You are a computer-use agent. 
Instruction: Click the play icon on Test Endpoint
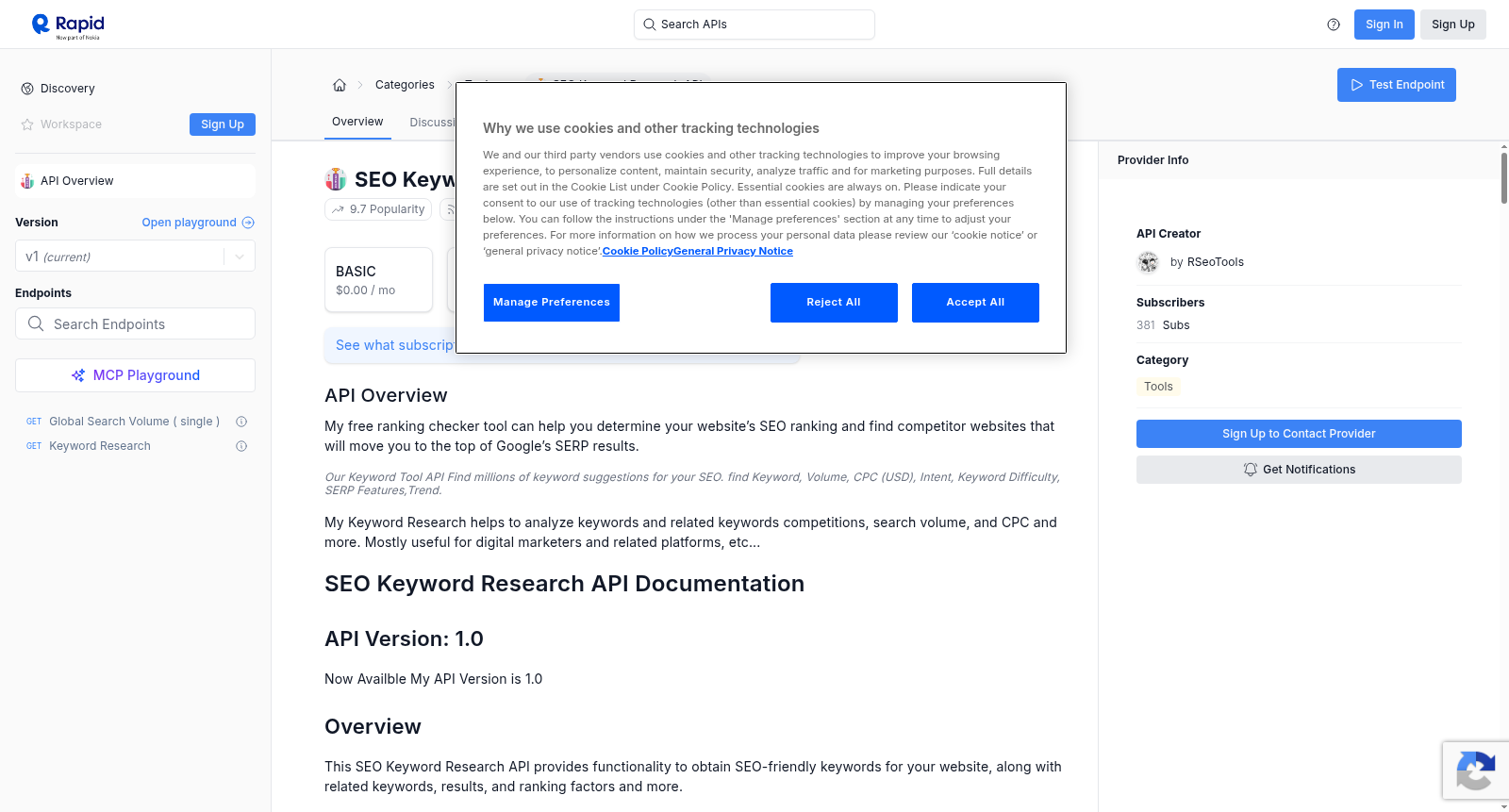(x=1357, y=85)
